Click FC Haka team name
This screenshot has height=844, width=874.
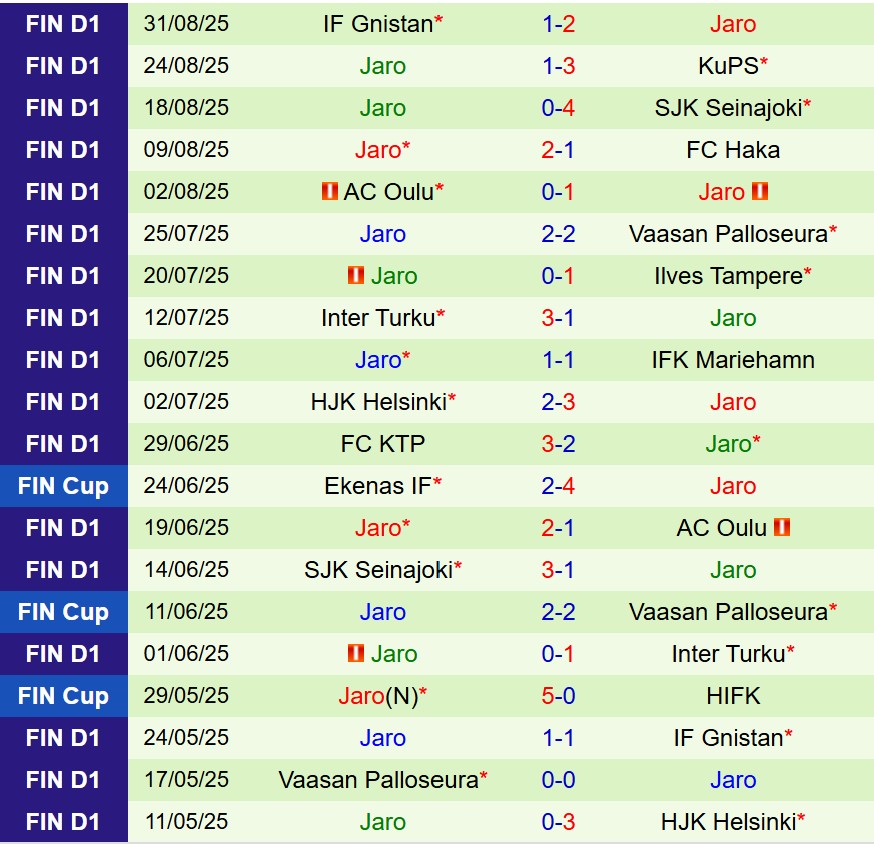point(733,149)
